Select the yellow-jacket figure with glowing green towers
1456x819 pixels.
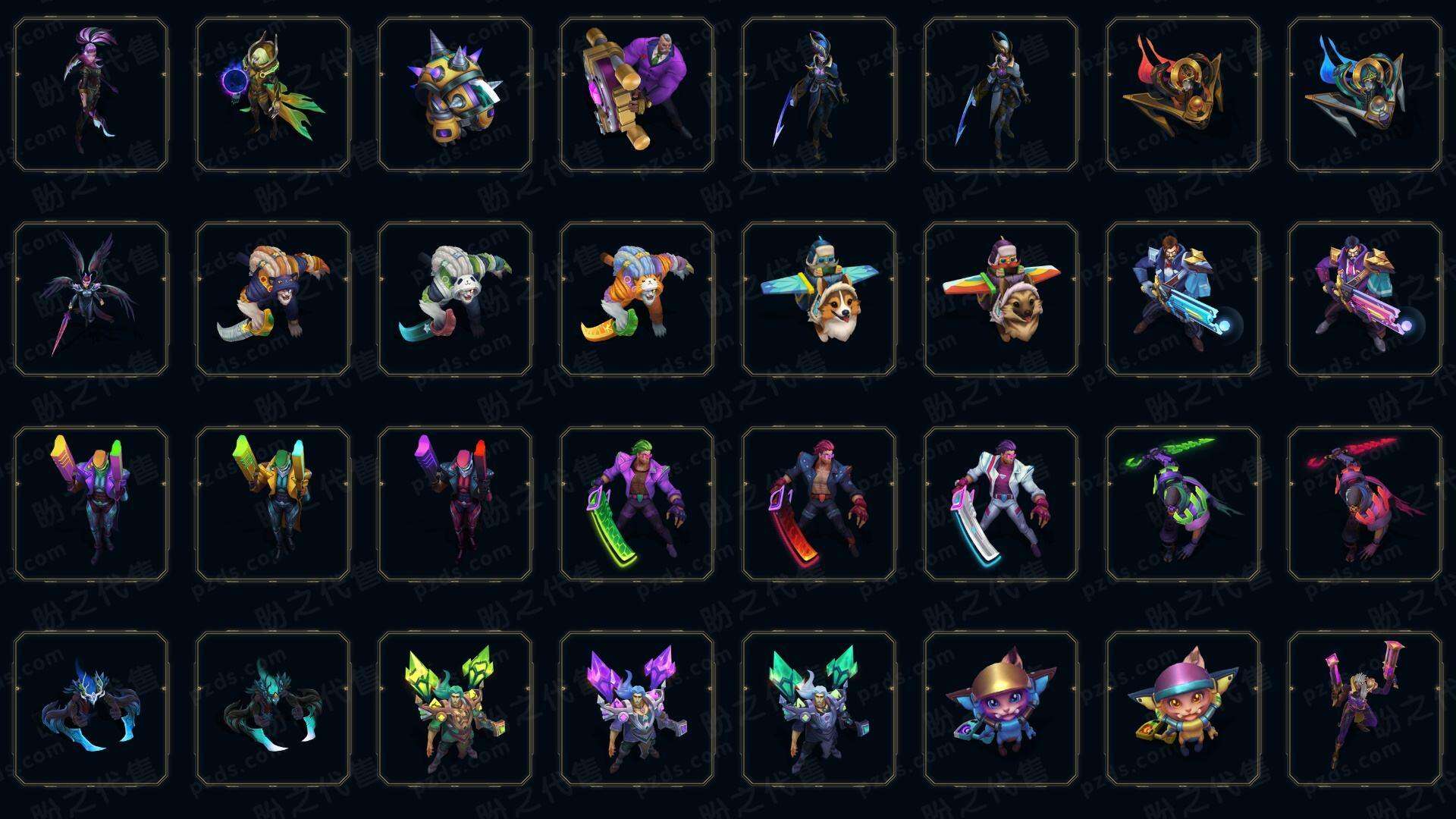[273, 504]
